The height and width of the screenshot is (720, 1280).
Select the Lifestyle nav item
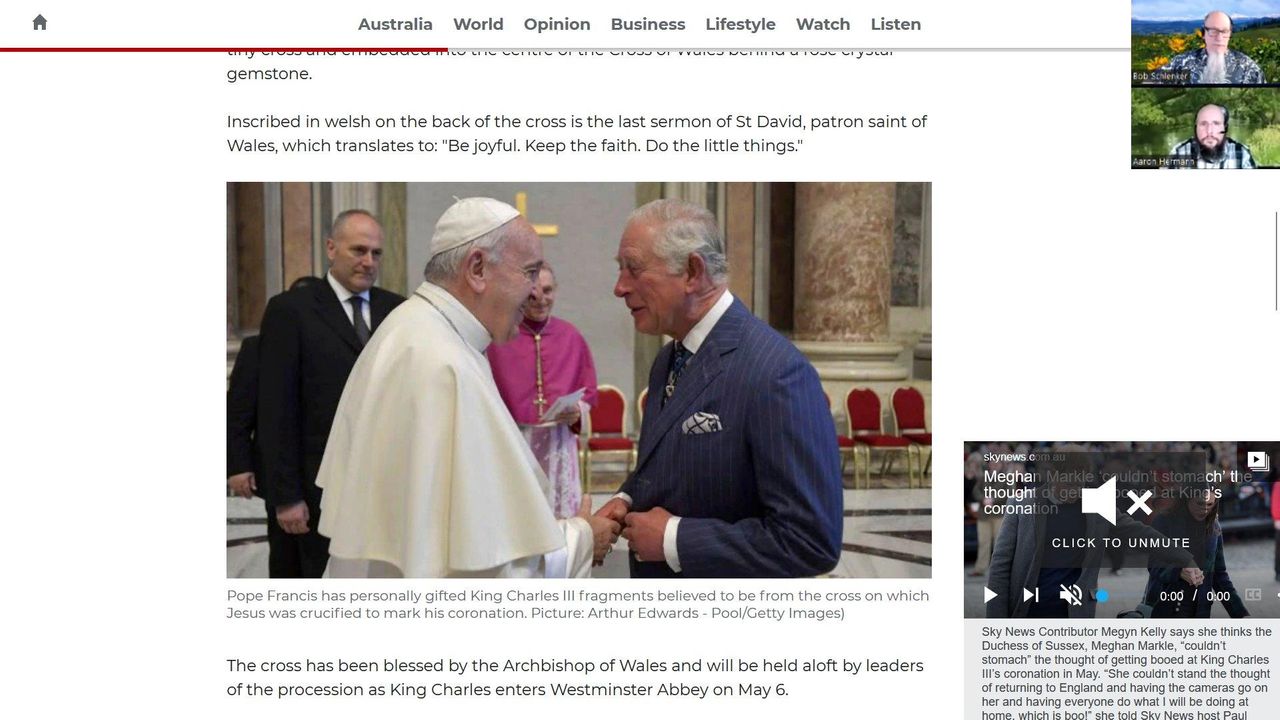[740, 24]
